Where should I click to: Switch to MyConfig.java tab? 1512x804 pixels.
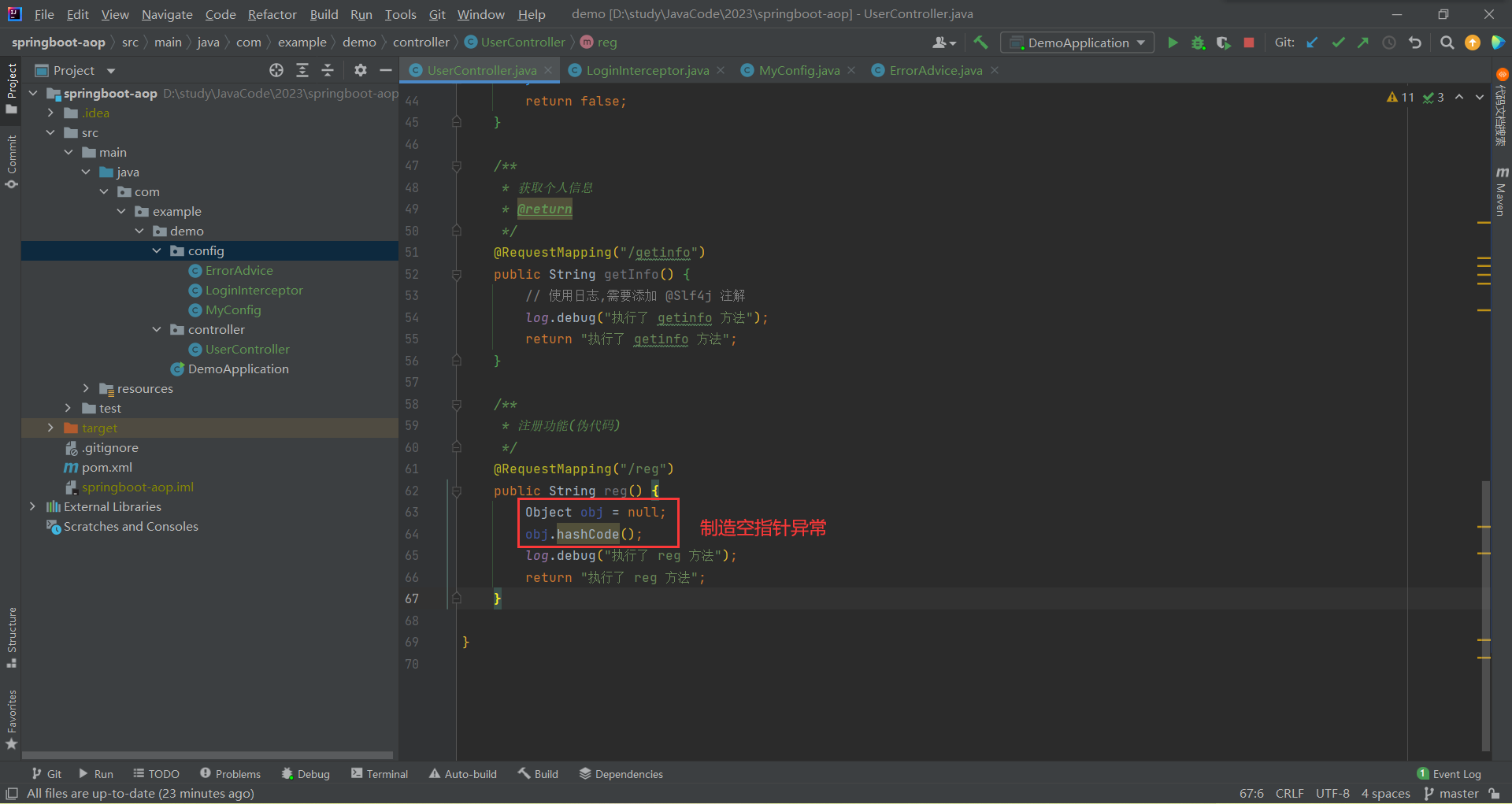tap(799, 70)
